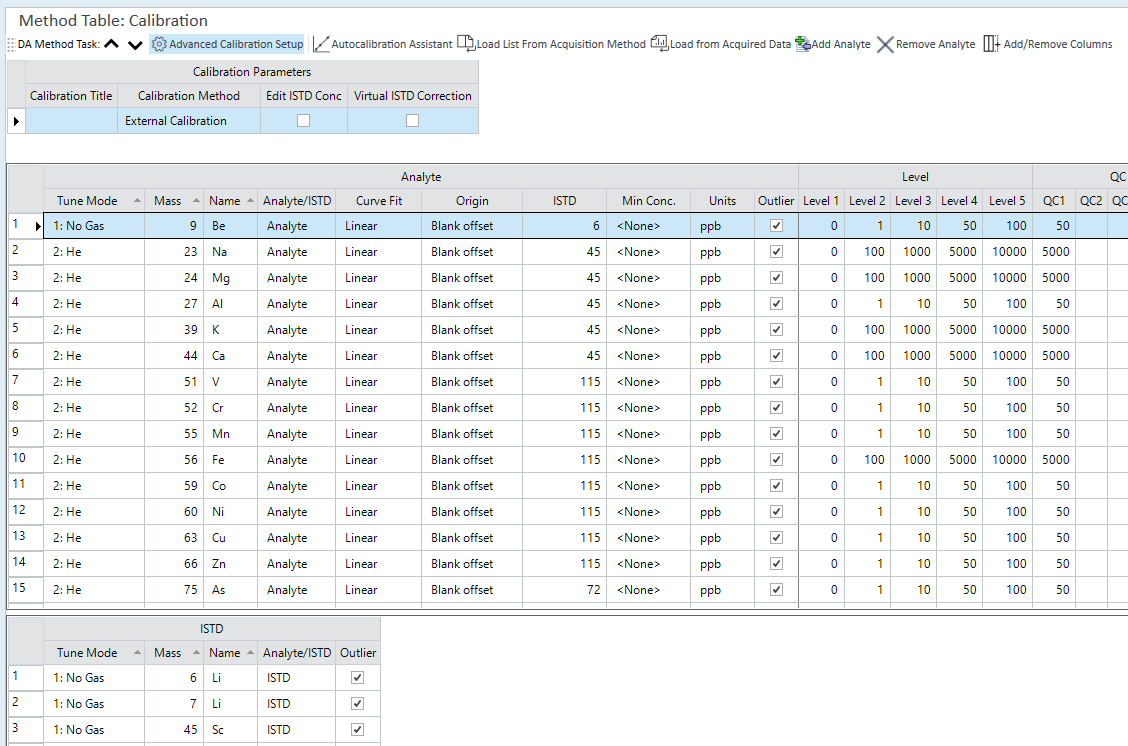Viewport: 1128px width, 746px height.
Task: Click Tune Mode cell for ISTD Sc
Action: pos(94,729)
